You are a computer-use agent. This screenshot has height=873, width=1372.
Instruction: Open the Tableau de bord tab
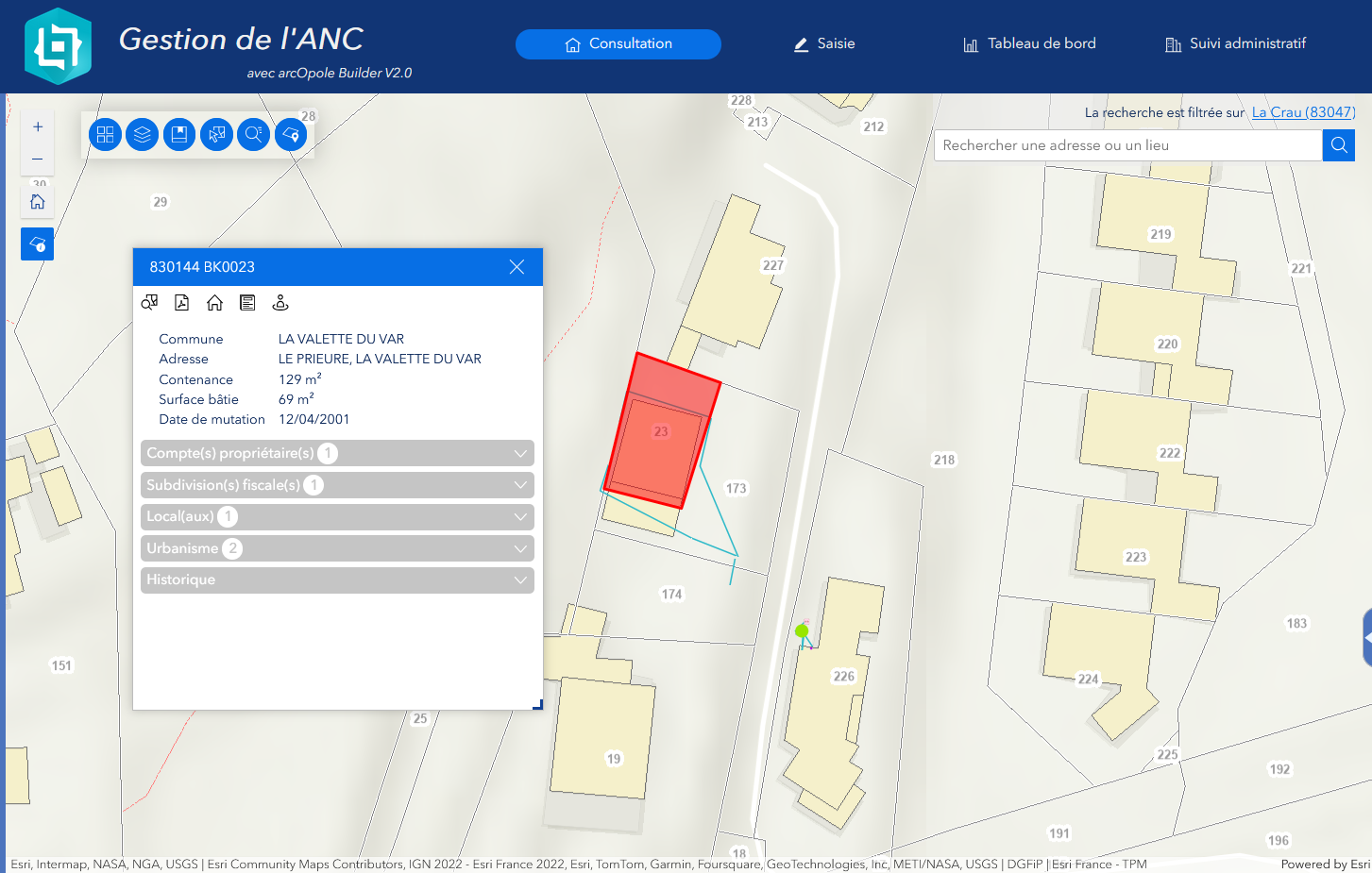(1029, 44)
